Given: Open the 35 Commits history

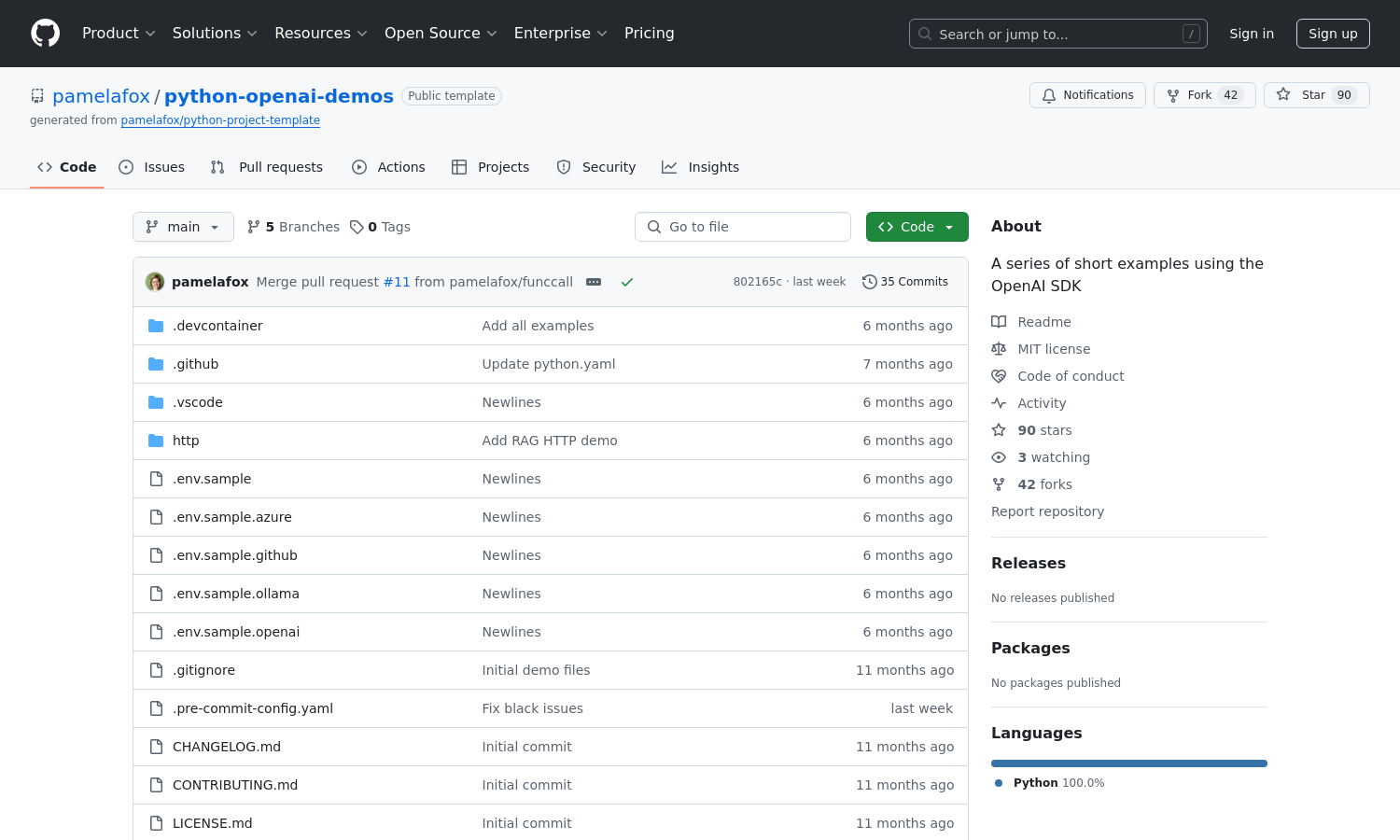Looking at the screenshot, I should (x=905, y=282).
